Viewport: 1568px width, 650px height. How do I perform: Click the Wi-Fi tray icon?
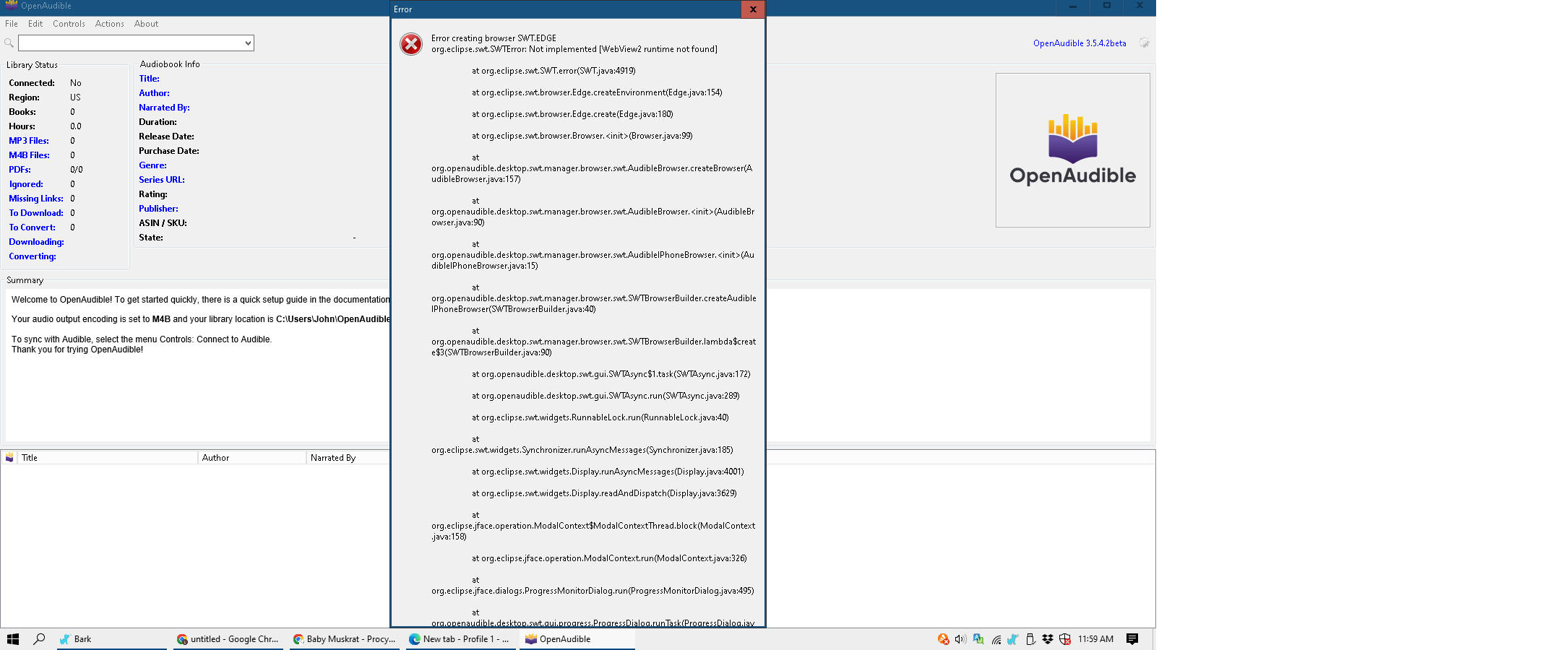coord(996,639)
